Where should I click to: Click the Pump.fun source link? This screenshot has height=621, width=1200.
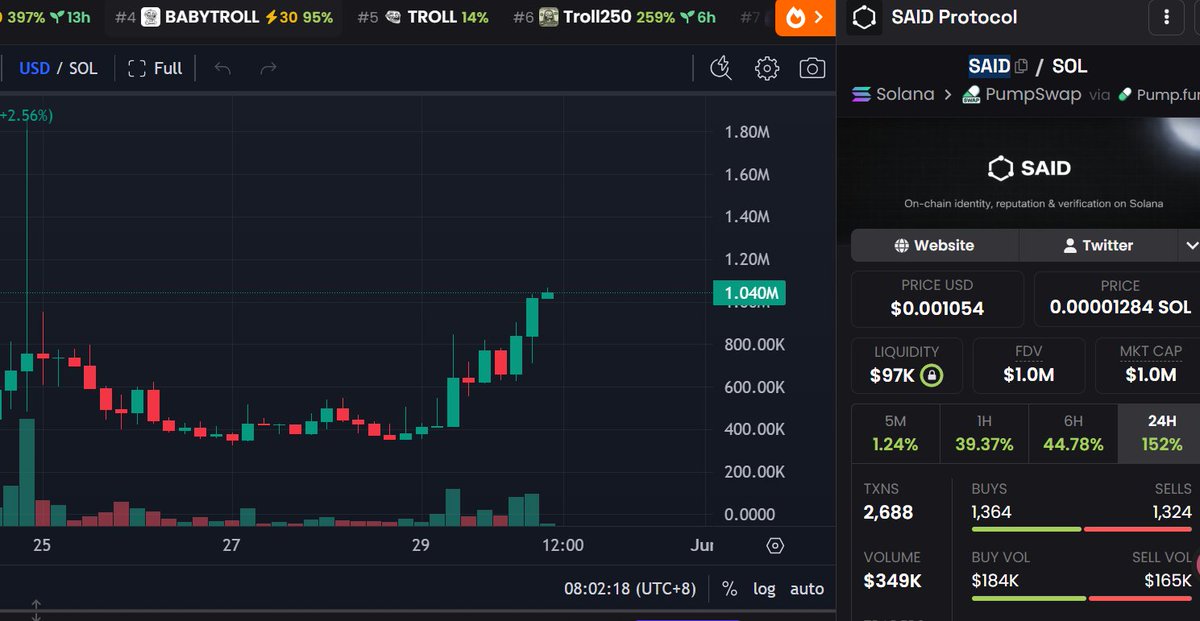pos(1158,95)
